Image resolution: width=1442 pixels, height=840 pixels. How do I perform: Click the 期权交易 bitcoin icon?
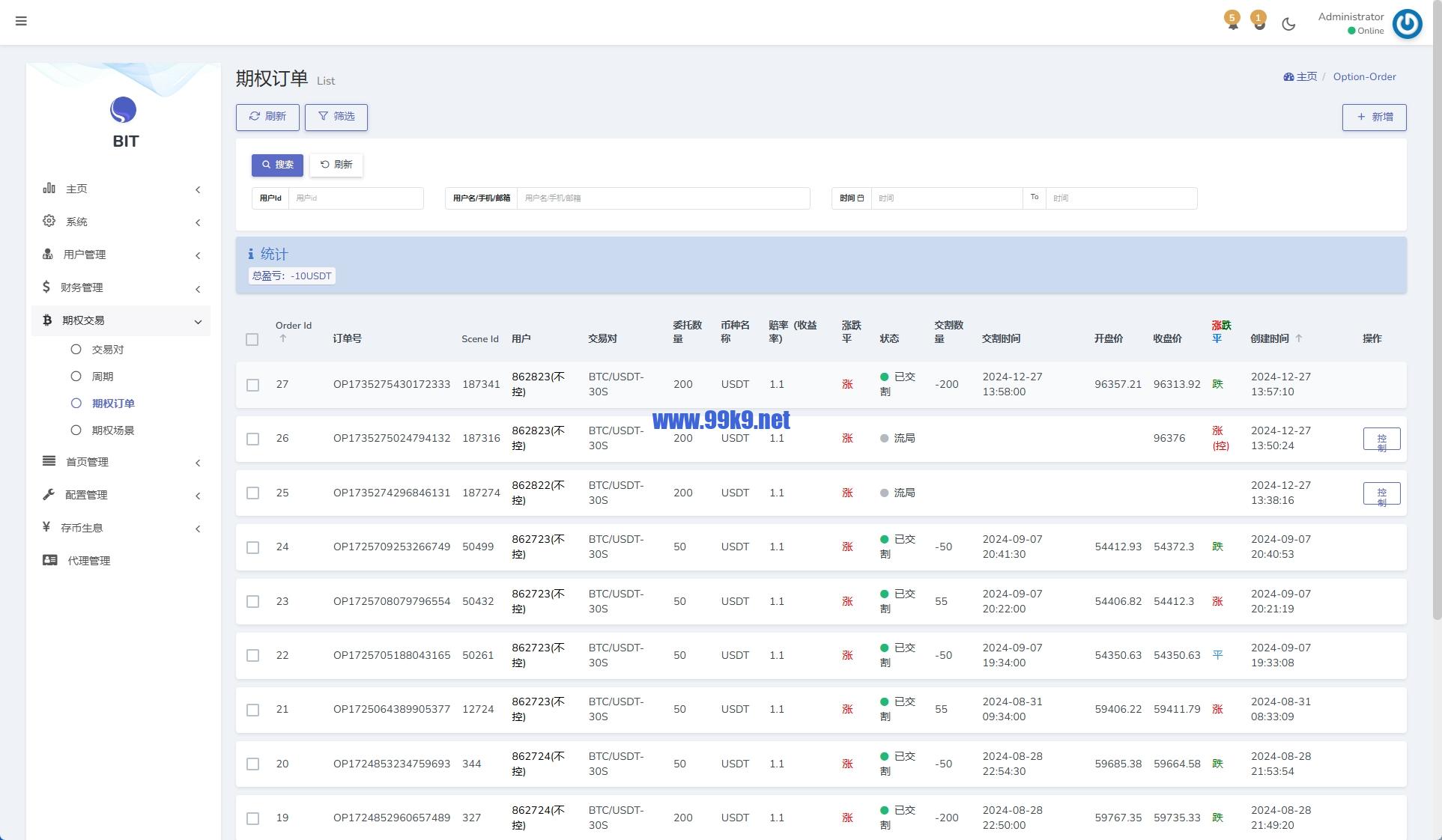47,320
